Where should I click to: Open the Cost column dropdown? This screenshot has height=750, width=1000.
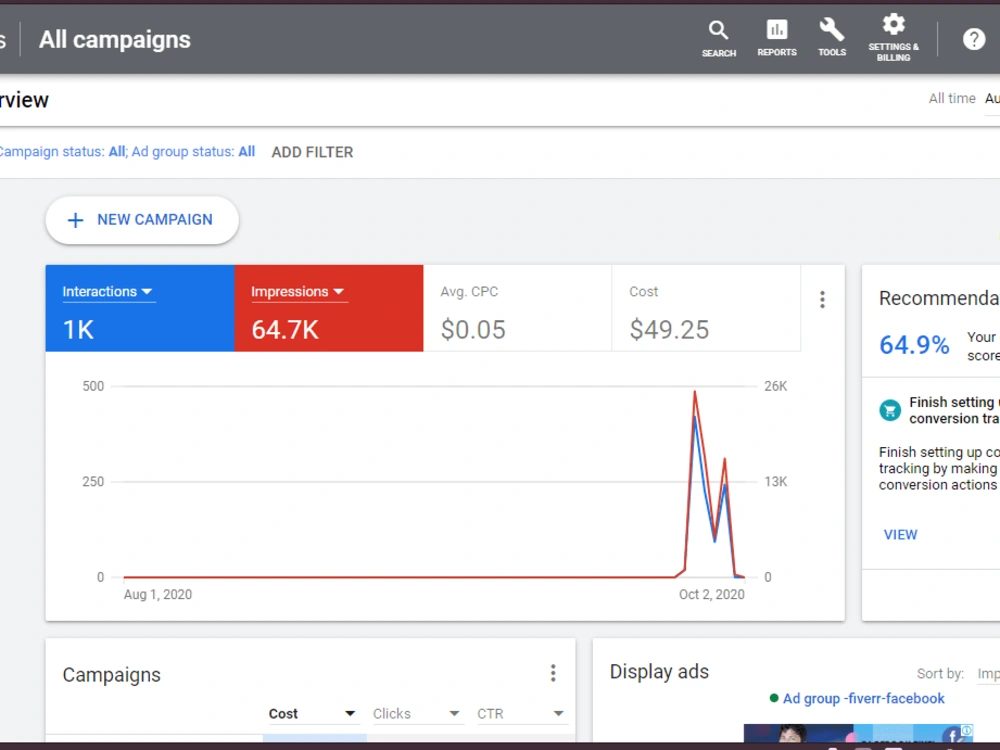tap(312, 714)
